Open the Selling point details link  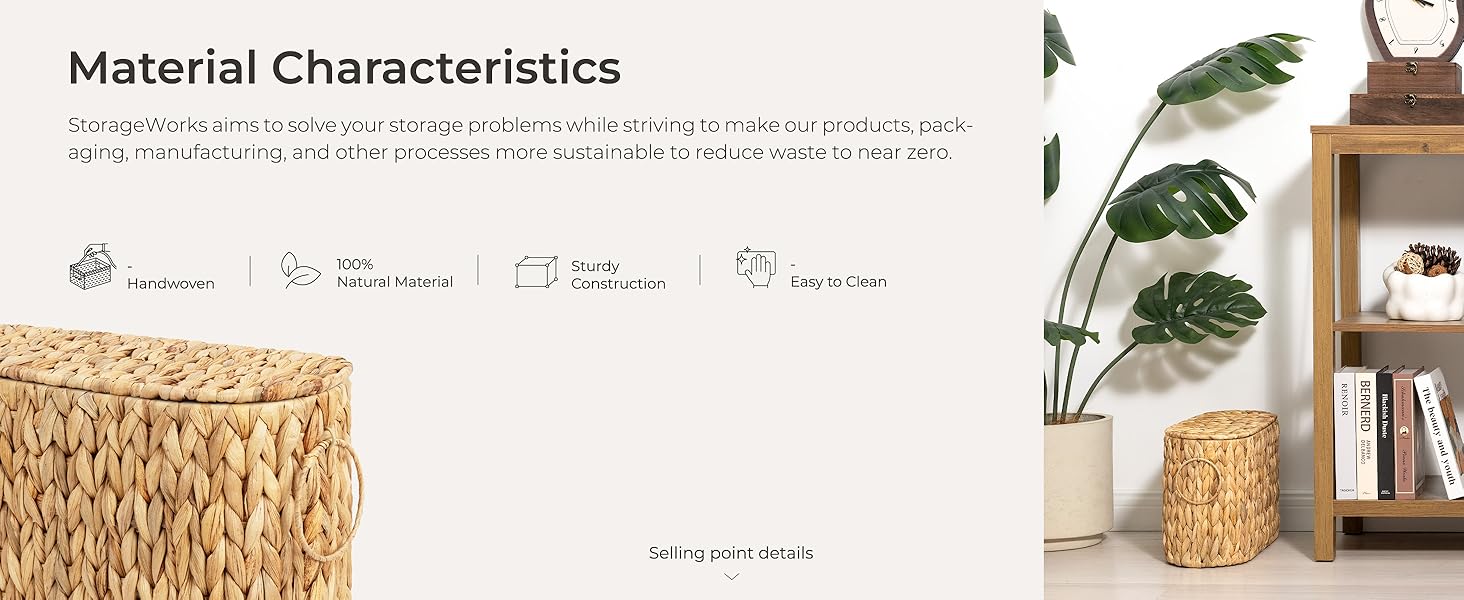click(x=730, y=553)
